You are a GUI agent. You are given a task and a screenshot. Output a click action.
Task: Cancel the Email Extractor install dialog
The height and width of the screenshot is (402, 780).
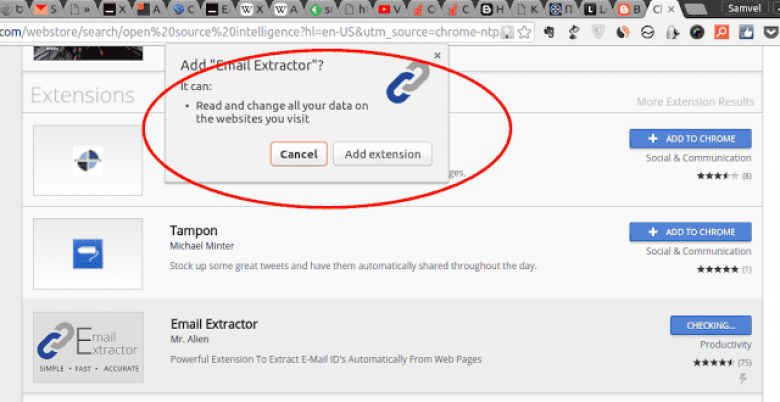298,154
